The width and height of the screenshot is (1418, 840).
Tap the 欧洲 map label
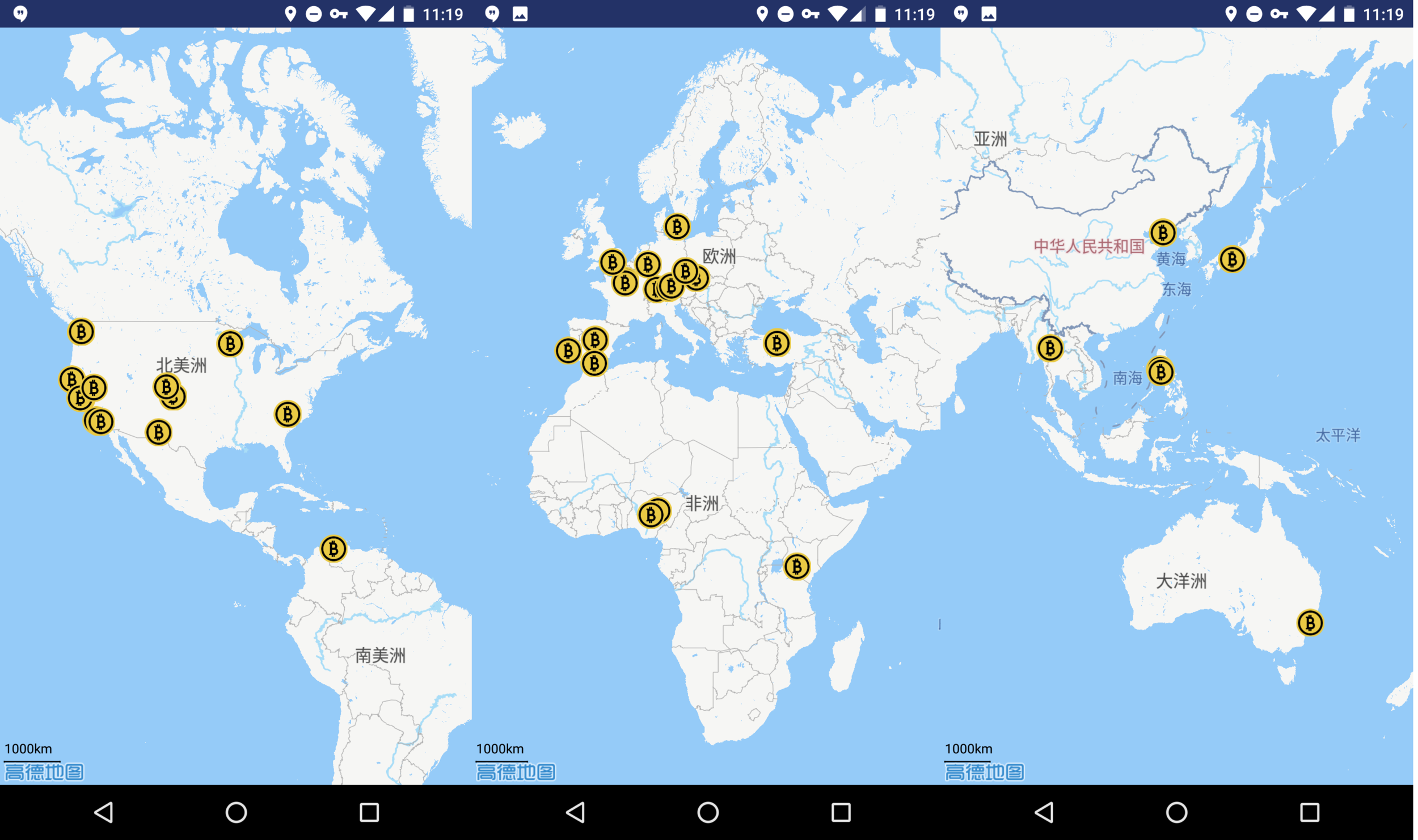[719, 256]
